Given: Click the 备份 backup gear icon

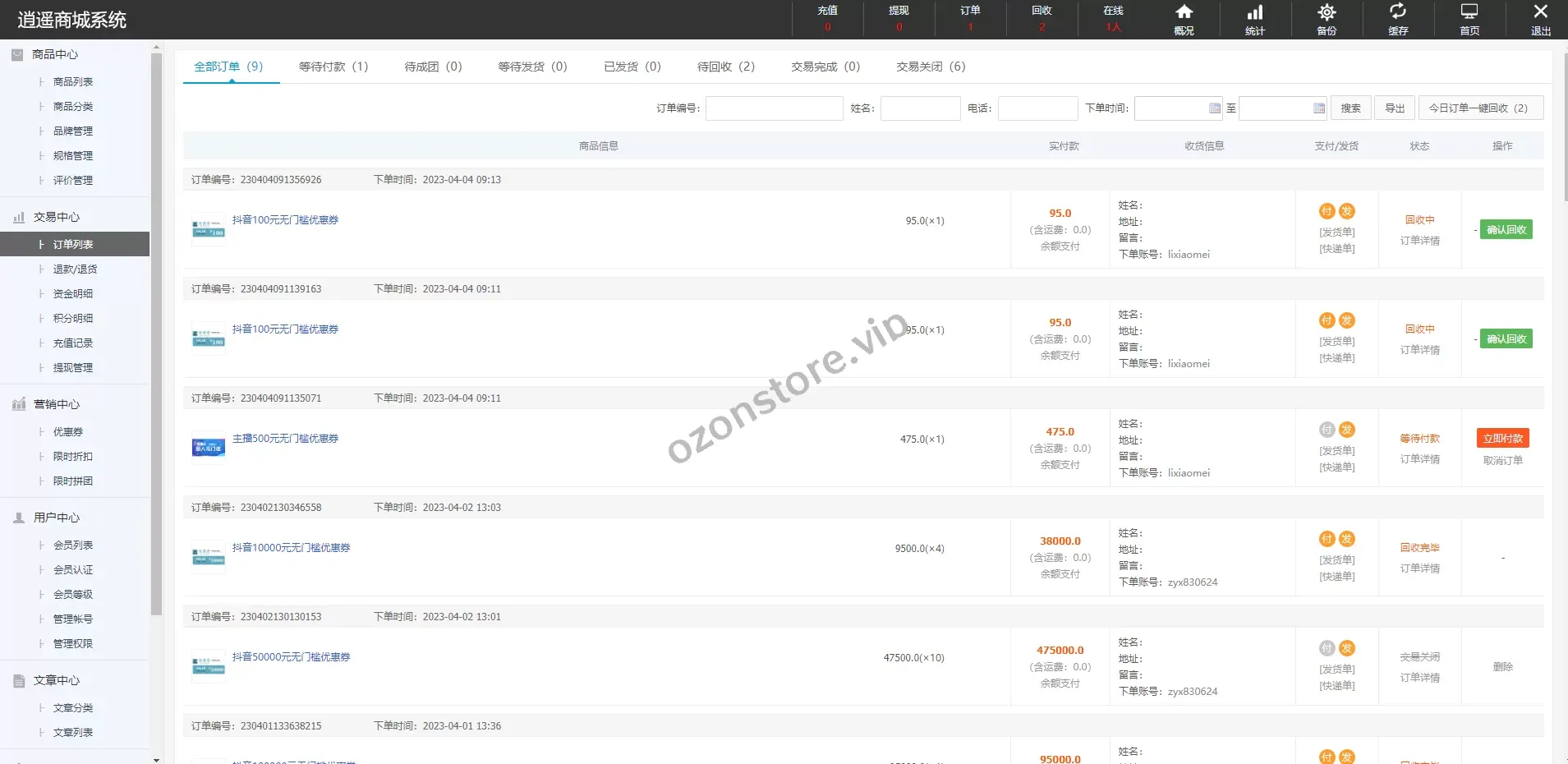Looking at the screenshot, I should pos(1327,13).
